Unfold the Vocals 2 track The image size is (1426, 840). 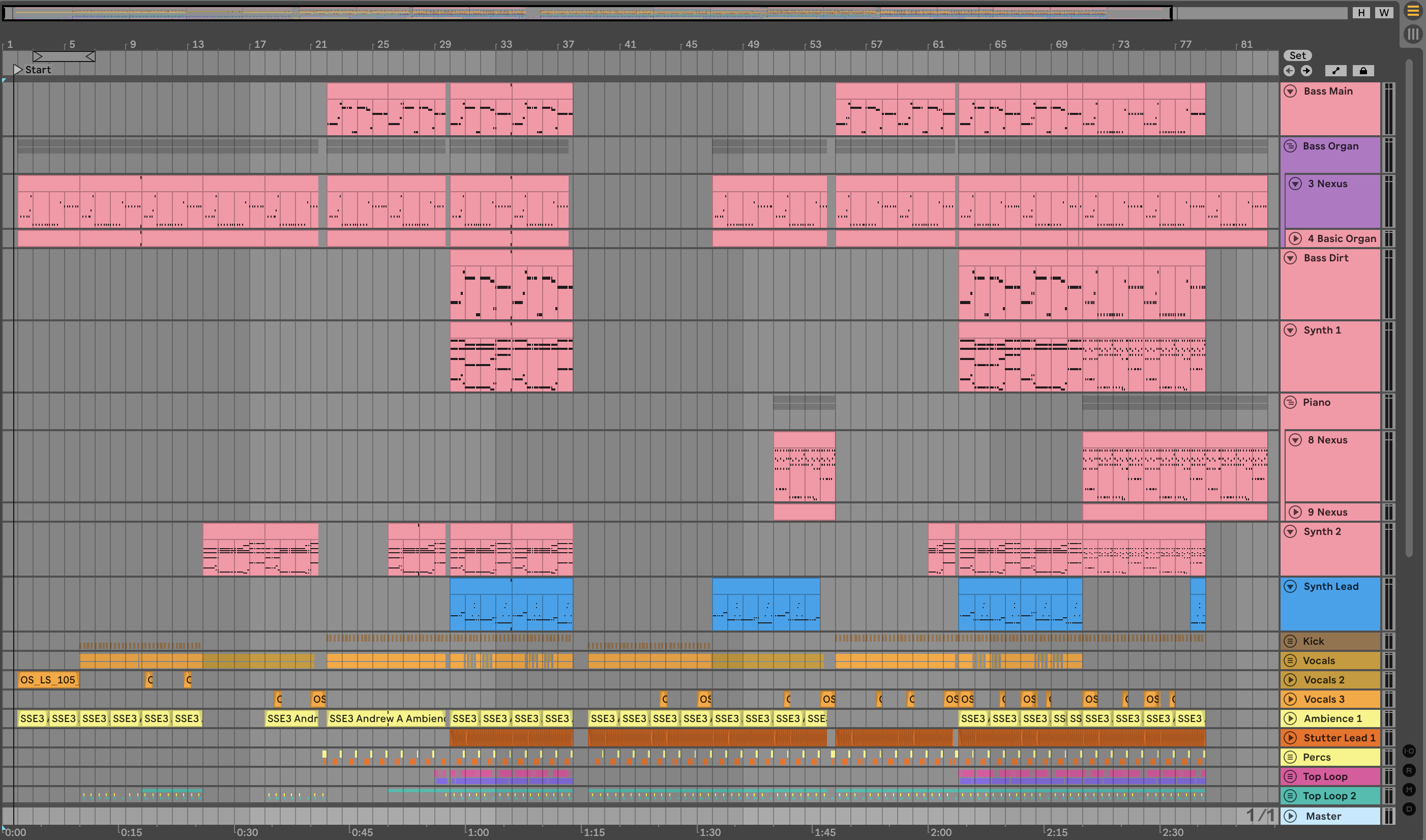pyautogui.click(x=1290, y=680)
